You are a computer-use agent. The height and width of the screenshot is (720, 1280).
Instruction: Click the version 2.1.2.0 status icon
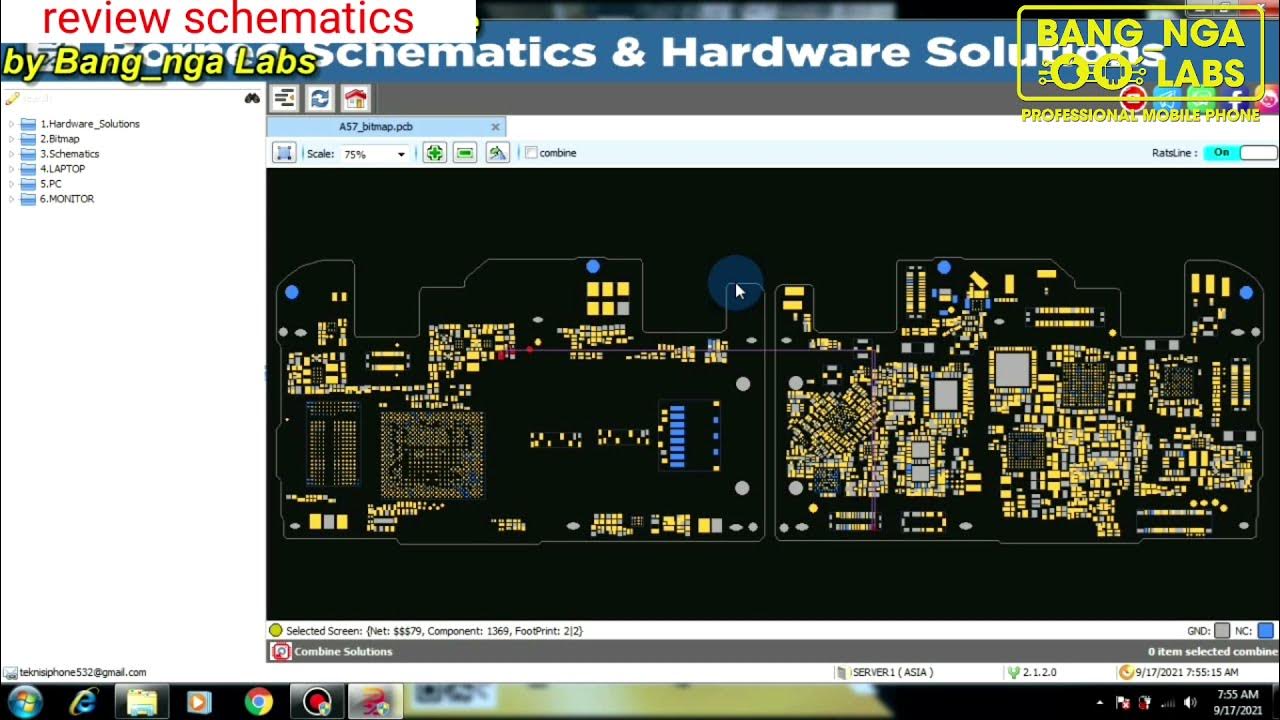1013,672
